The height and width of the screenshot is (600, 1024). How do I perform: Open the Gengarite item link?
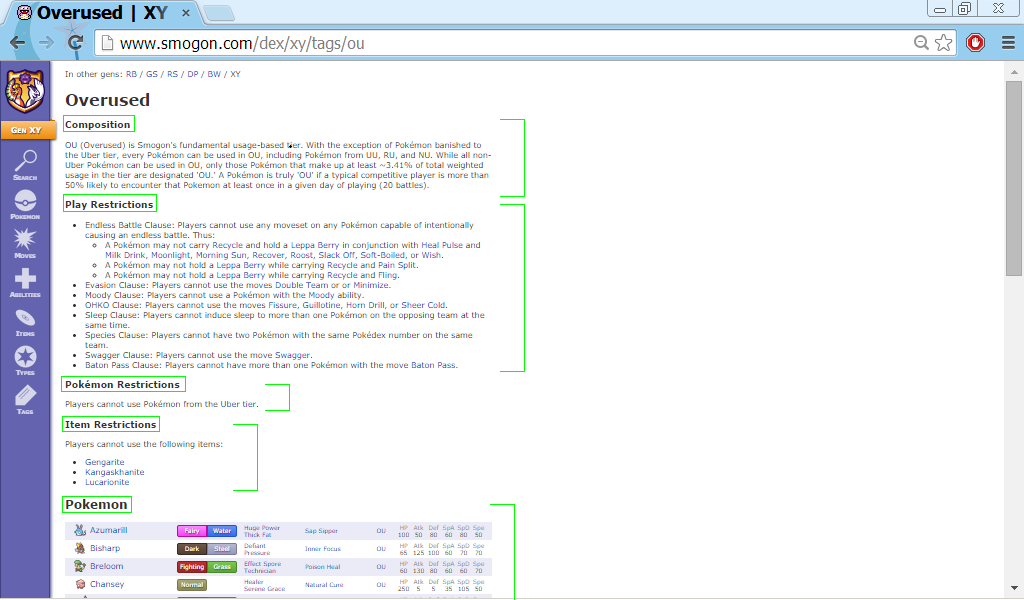coord(104,462)
